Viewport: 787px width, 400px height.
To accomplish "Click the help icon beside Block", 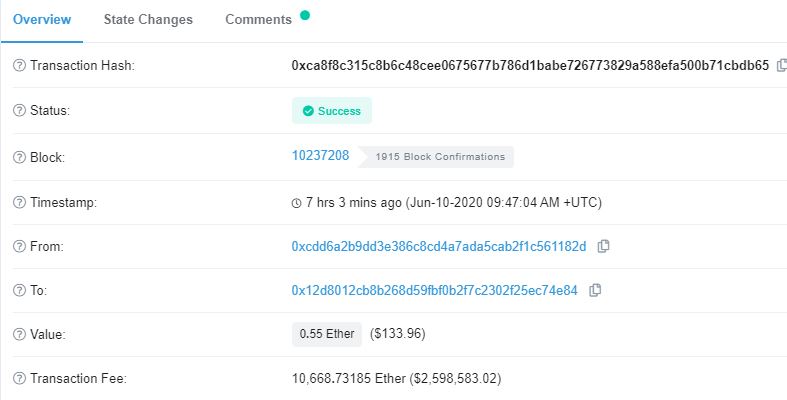I will click(19, 158).
